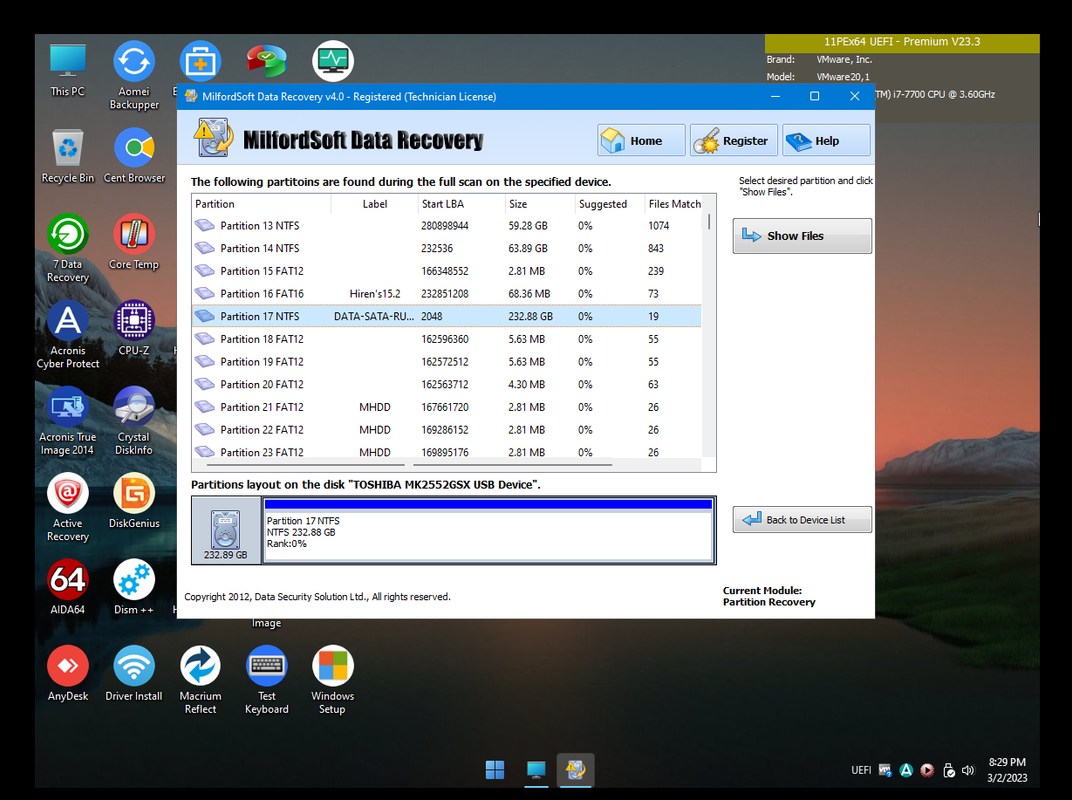Select Partition 17 NTFS row
Image resolution: width=1072 pixels, height=800 pixels.
[447, 316]
